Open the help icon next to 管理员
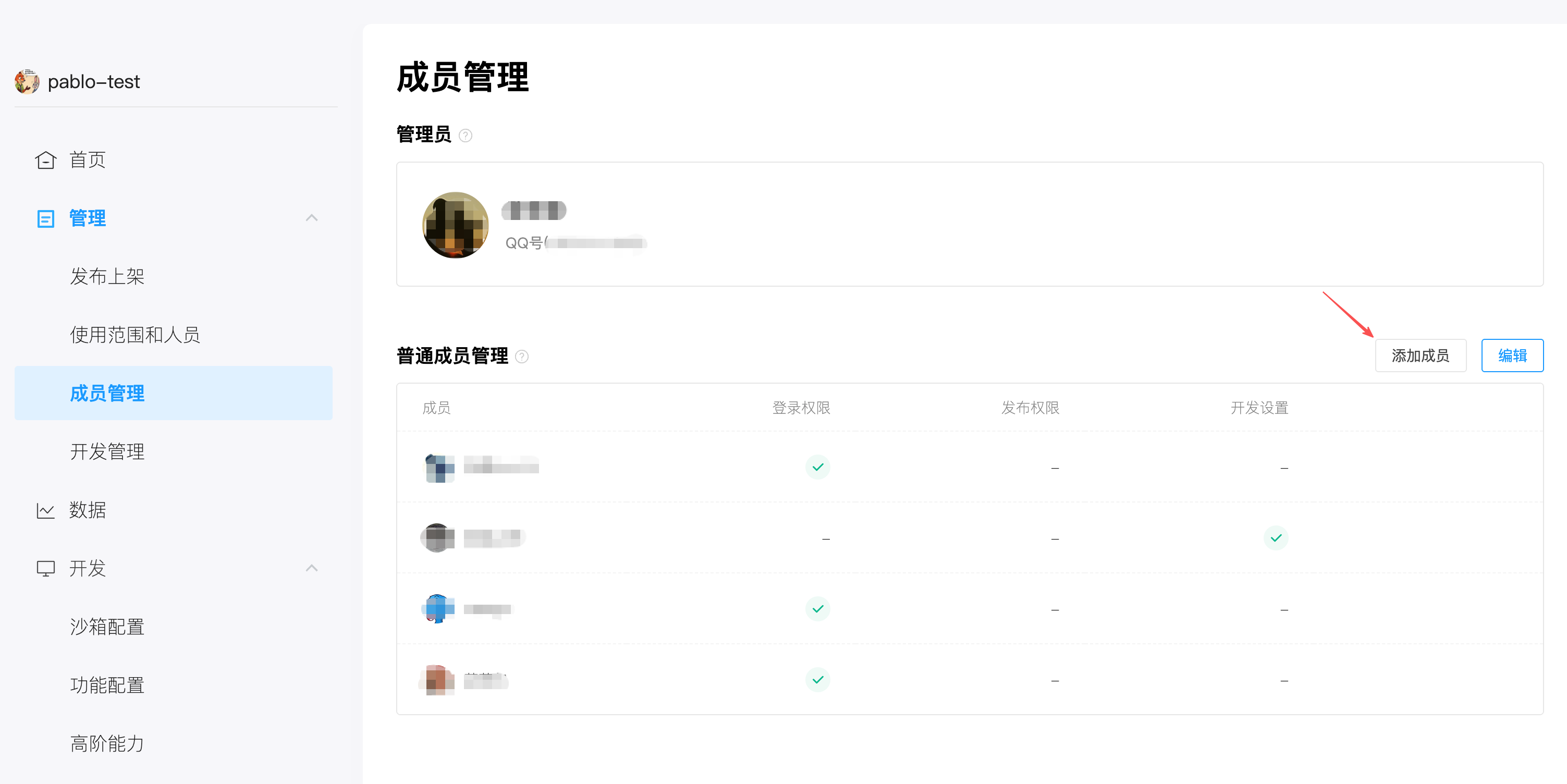Viewport: 1567px width, 784px height. [466, 136]
